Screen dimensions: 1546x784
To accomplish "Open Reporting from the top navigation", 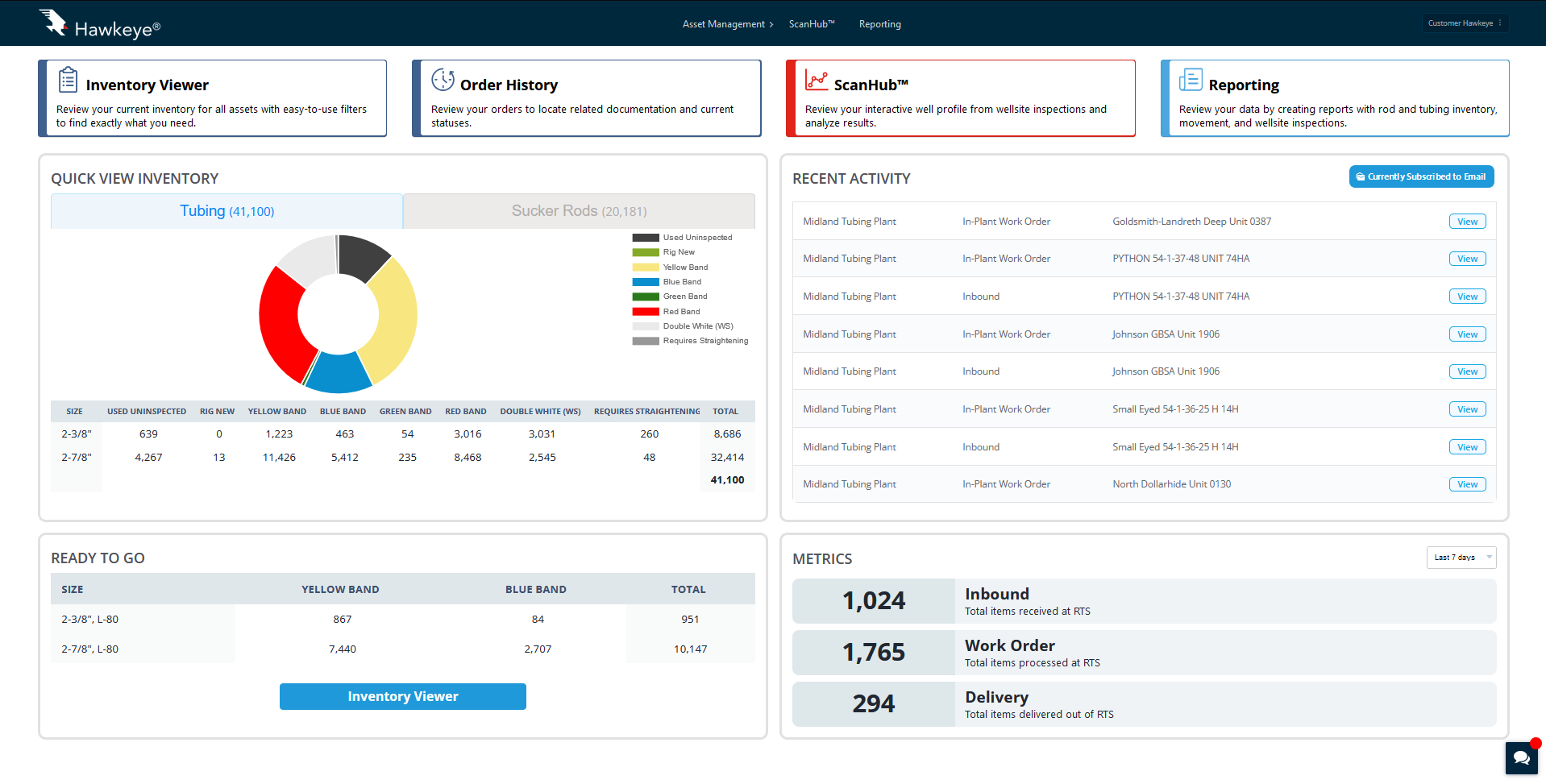I will (x=880, y=24).
